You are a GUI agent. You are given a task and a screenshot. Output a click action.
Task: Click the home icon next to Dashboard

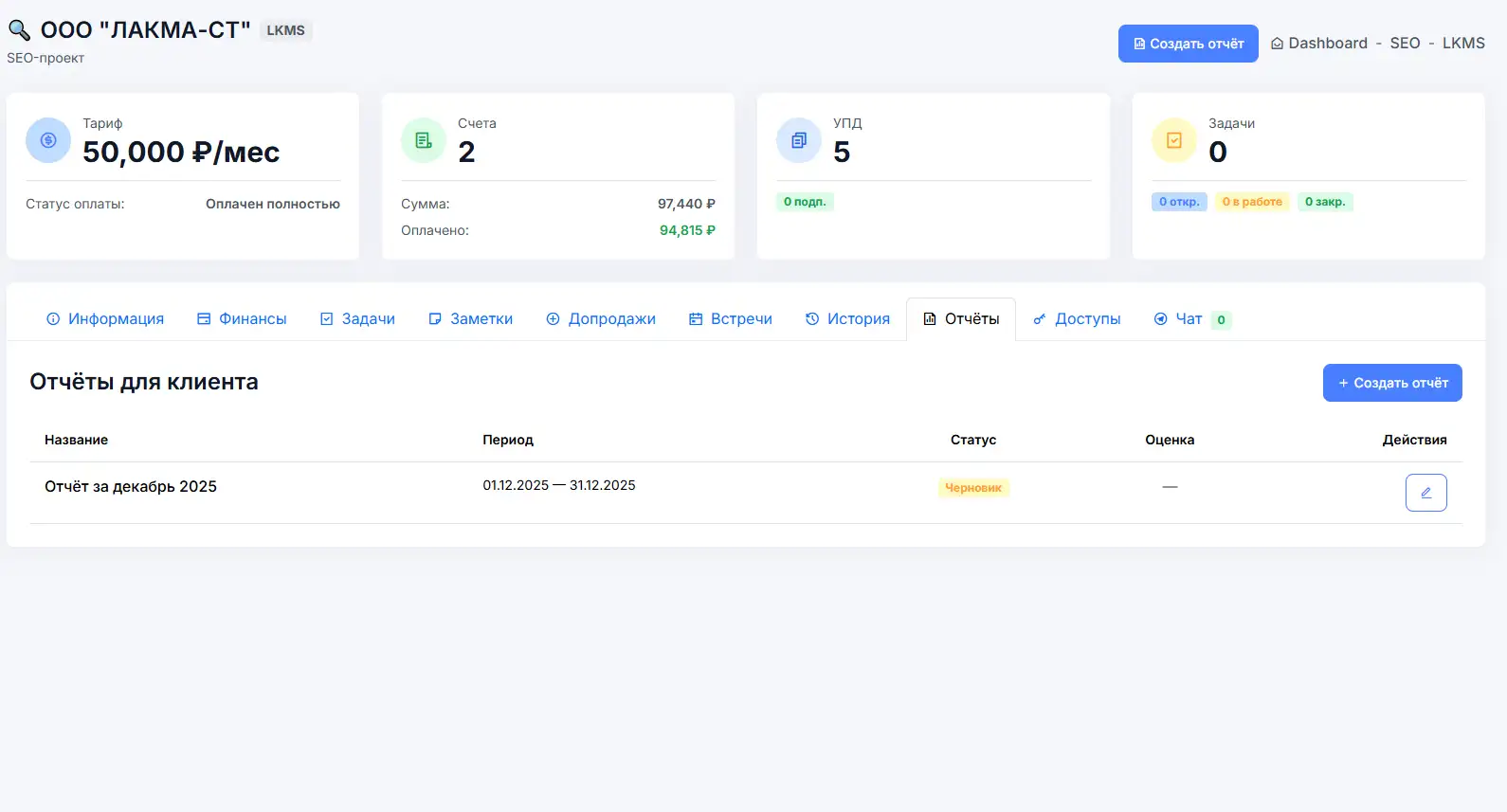tap(1277, 44)
